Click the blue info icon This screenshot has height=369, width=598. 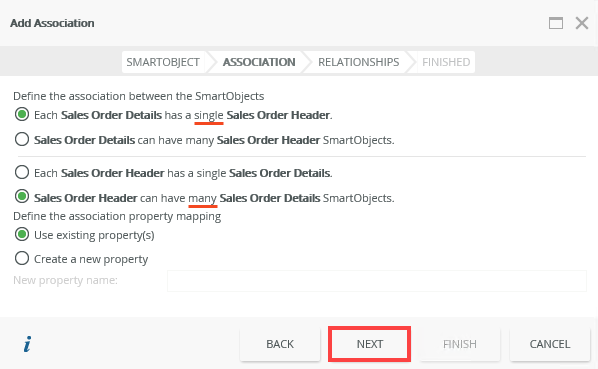pyautogui.click(x=27, y=344)
